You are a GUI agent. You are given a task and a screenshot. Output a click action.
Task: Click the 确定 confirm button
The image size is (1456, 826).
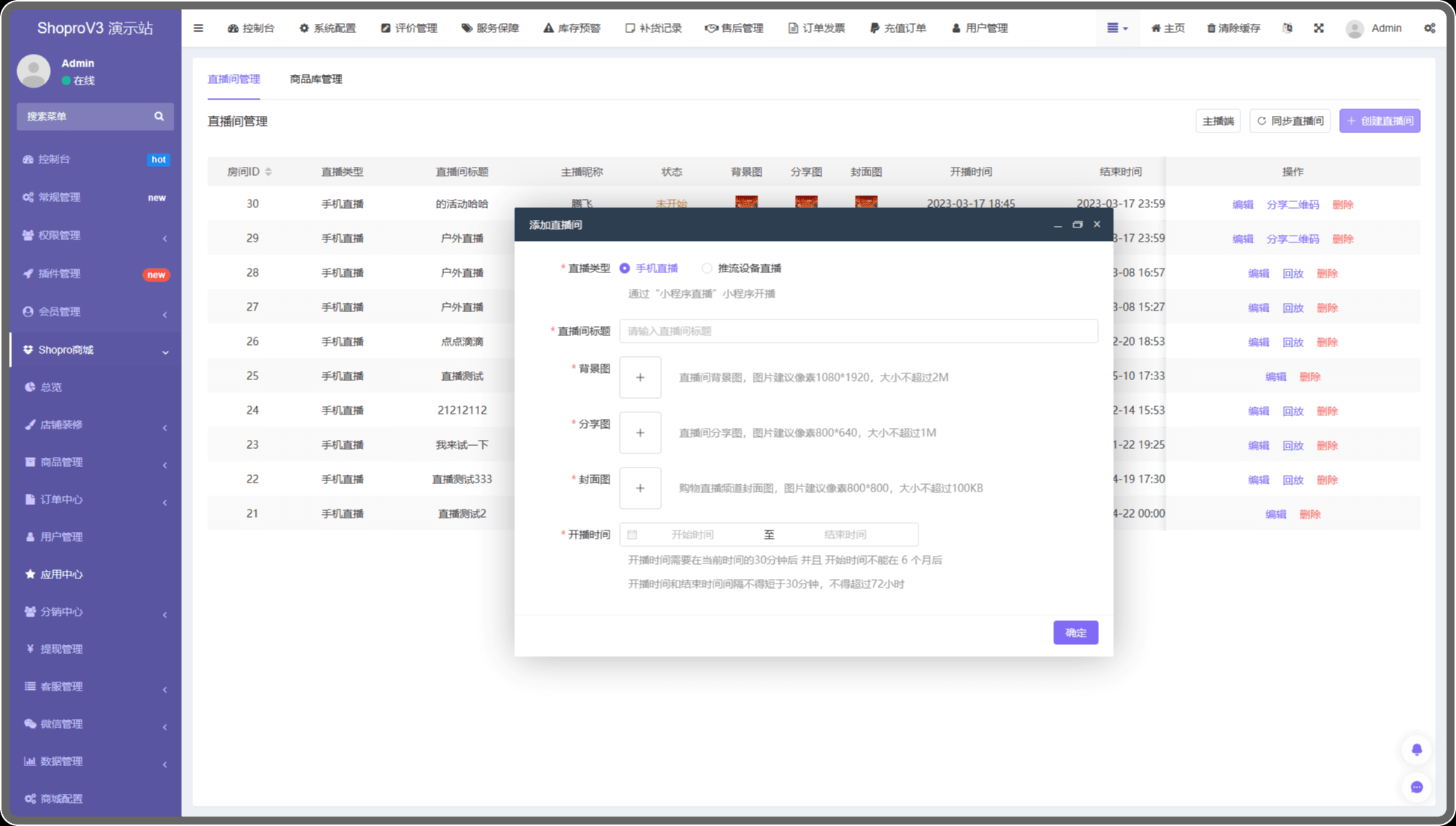(x=1075, y=633)
